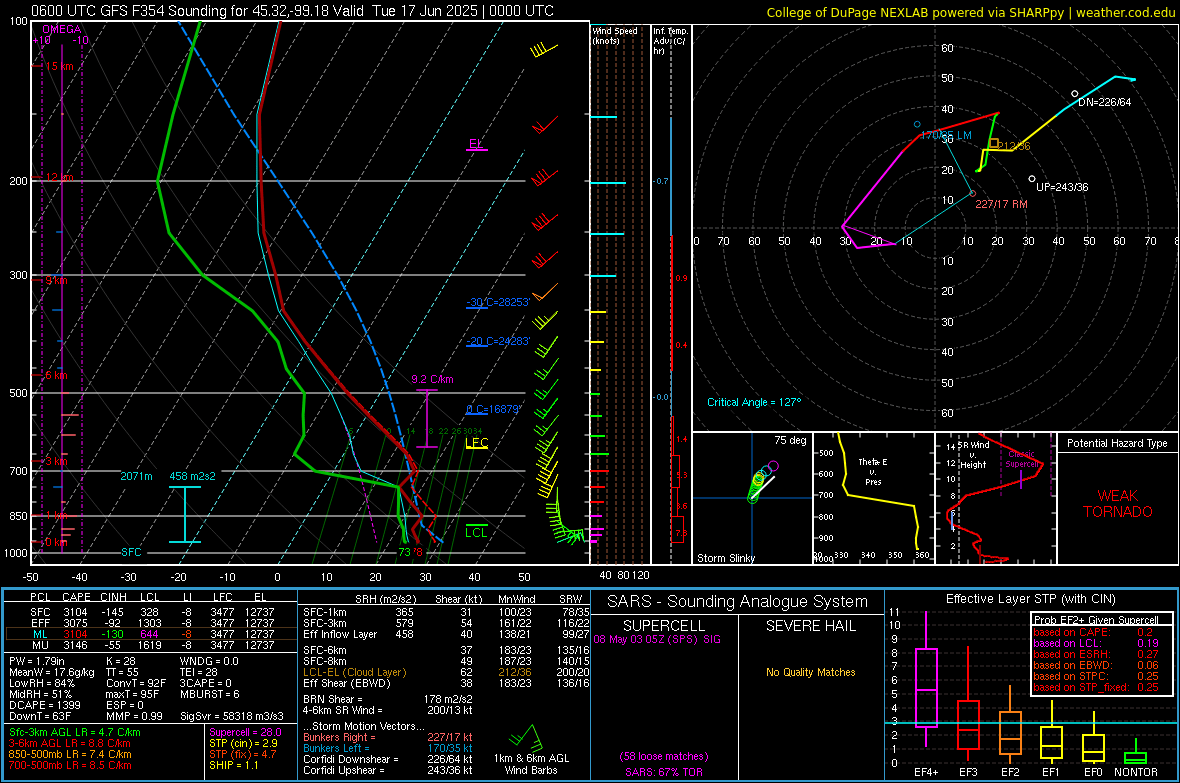Viewport: 1180px width, 783px height.
Task: Click the magenta EL marker on skew-T
Action: 476,144
